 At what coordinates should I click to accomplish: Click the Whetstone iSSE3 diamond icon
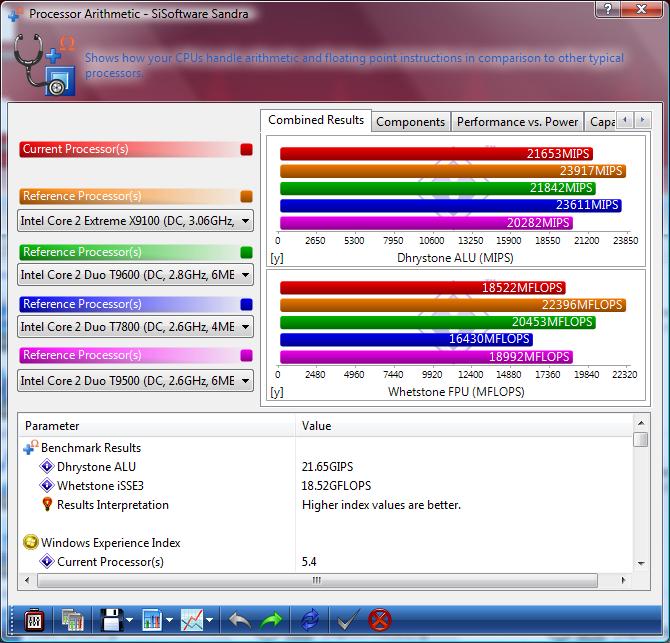click(x=47, y=485)
